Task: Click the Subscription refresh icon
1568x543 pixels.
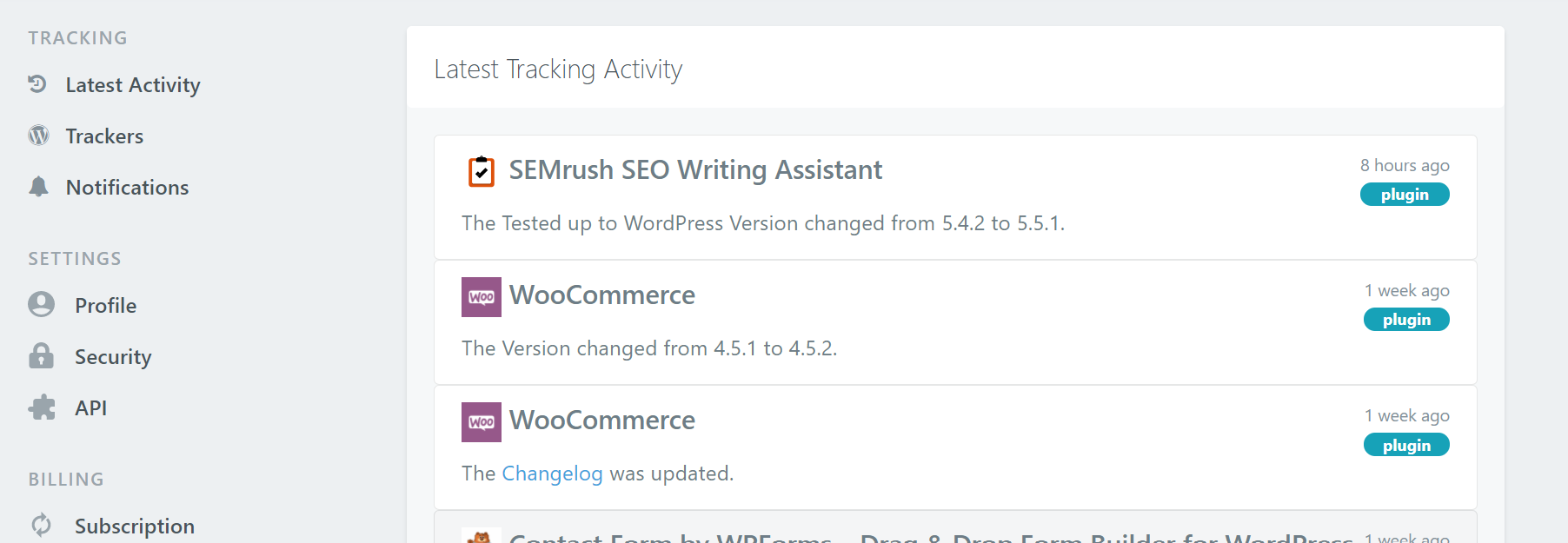Action: pos(41,526)
